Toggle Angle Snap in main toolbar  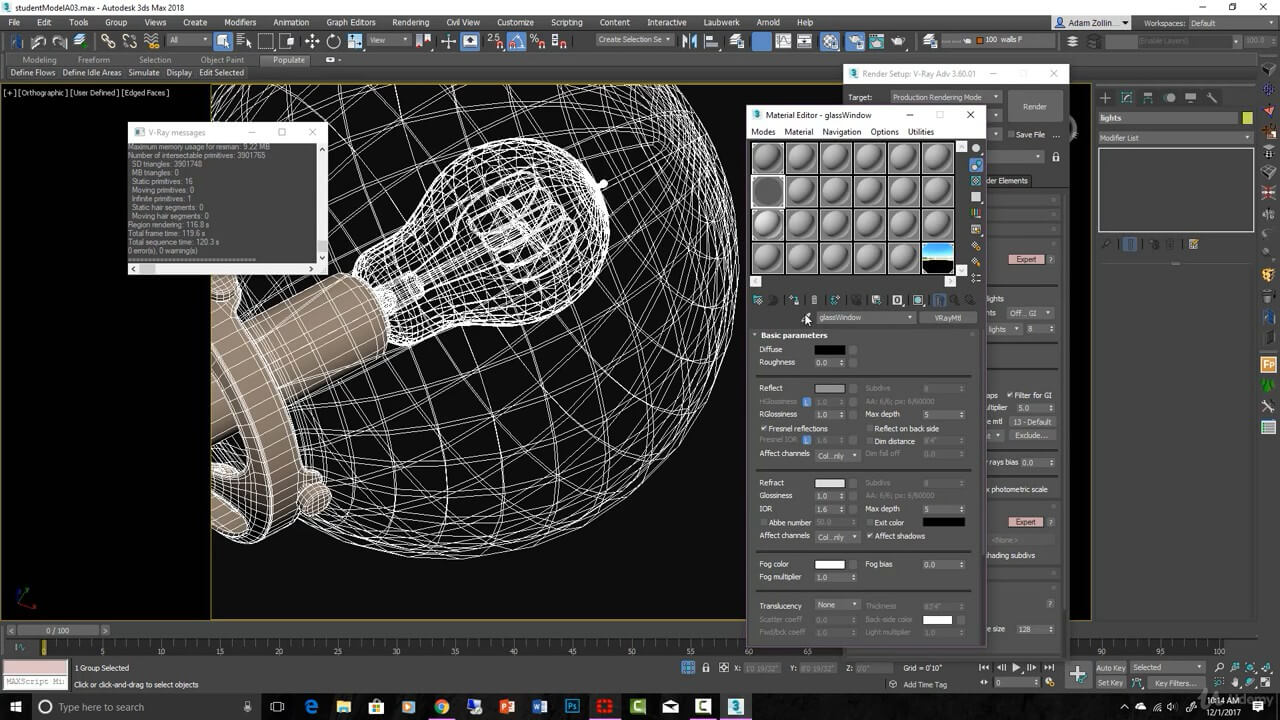coord(517,41)
